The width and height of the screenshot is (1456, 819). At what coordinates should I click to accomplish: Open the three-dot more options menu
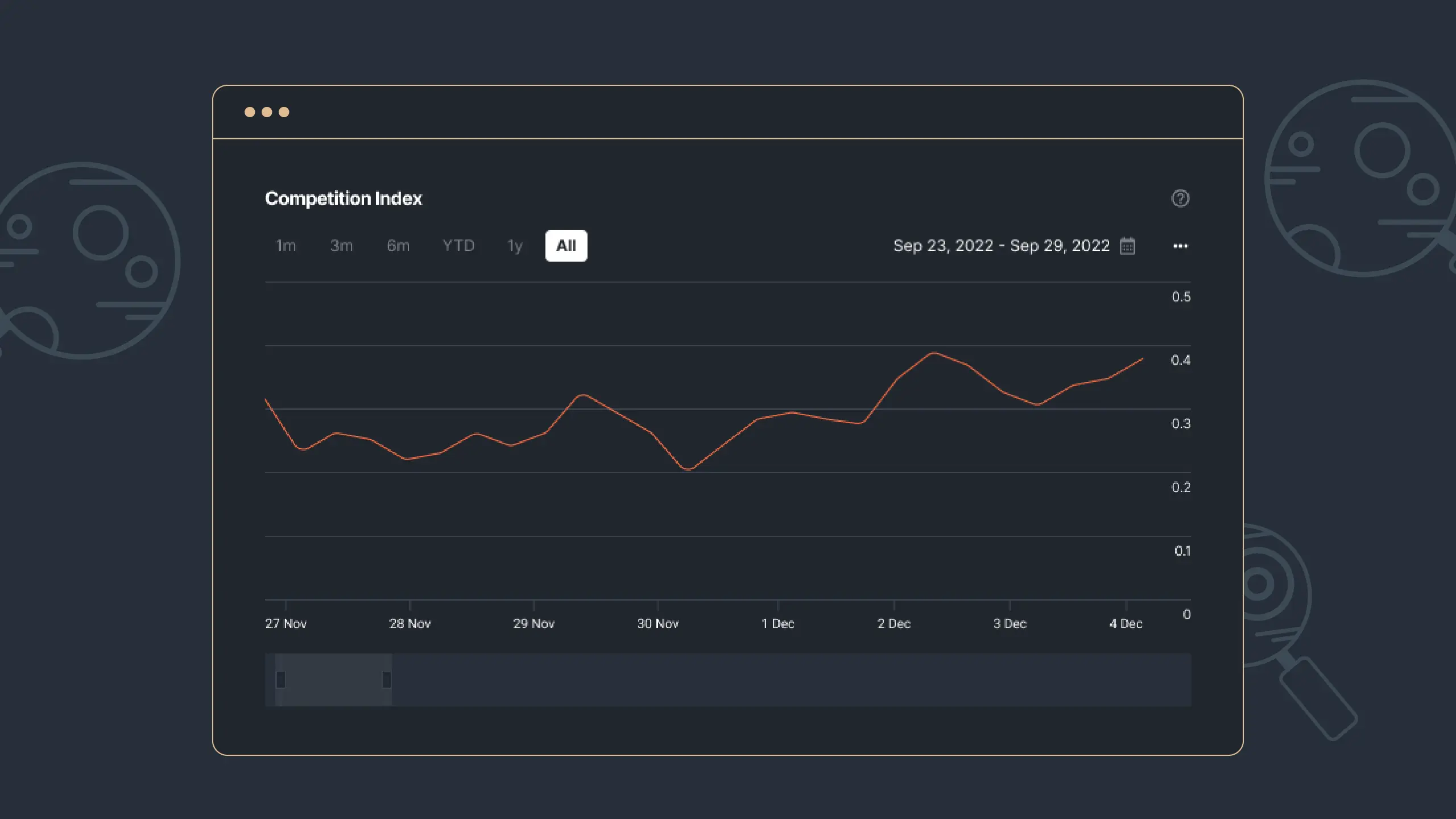click(x=1180, y=246)
